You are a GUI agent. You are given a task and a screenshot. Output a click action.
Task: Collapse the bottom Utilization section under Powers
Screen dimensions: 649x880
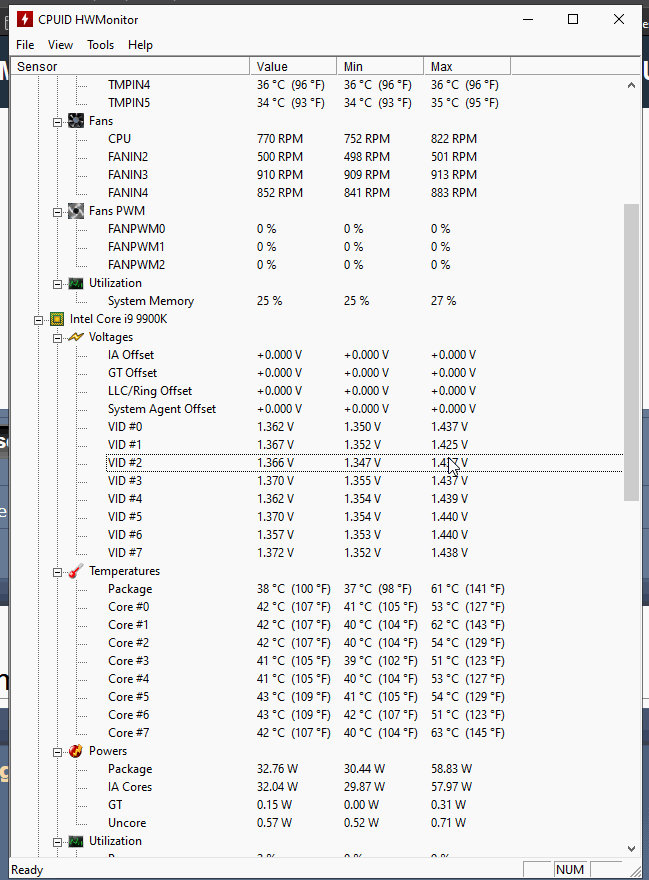[x=57, y=842]
